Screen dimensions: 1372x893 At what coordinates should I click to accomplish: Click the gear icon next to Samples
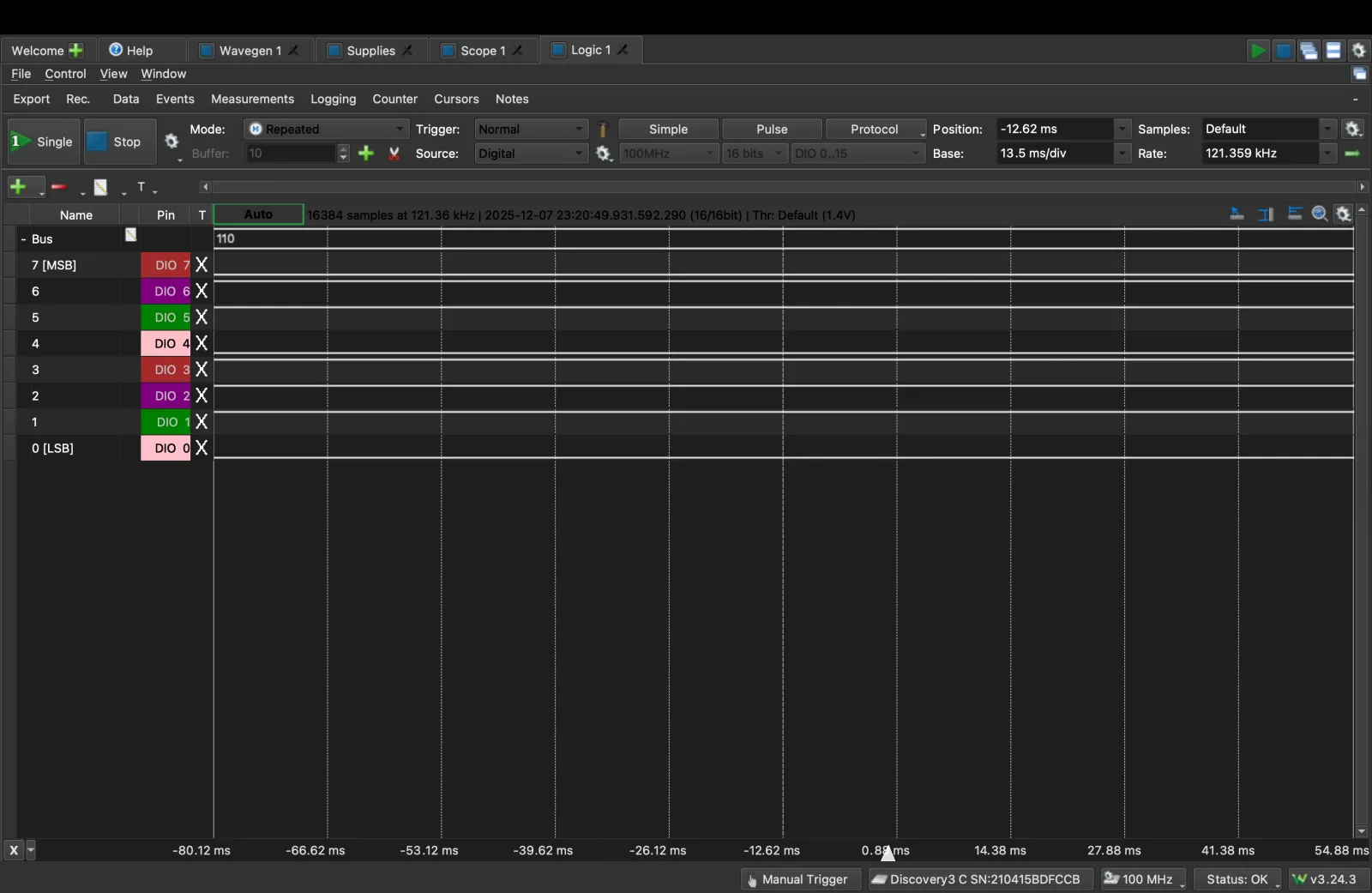(x=1353, y=129)
